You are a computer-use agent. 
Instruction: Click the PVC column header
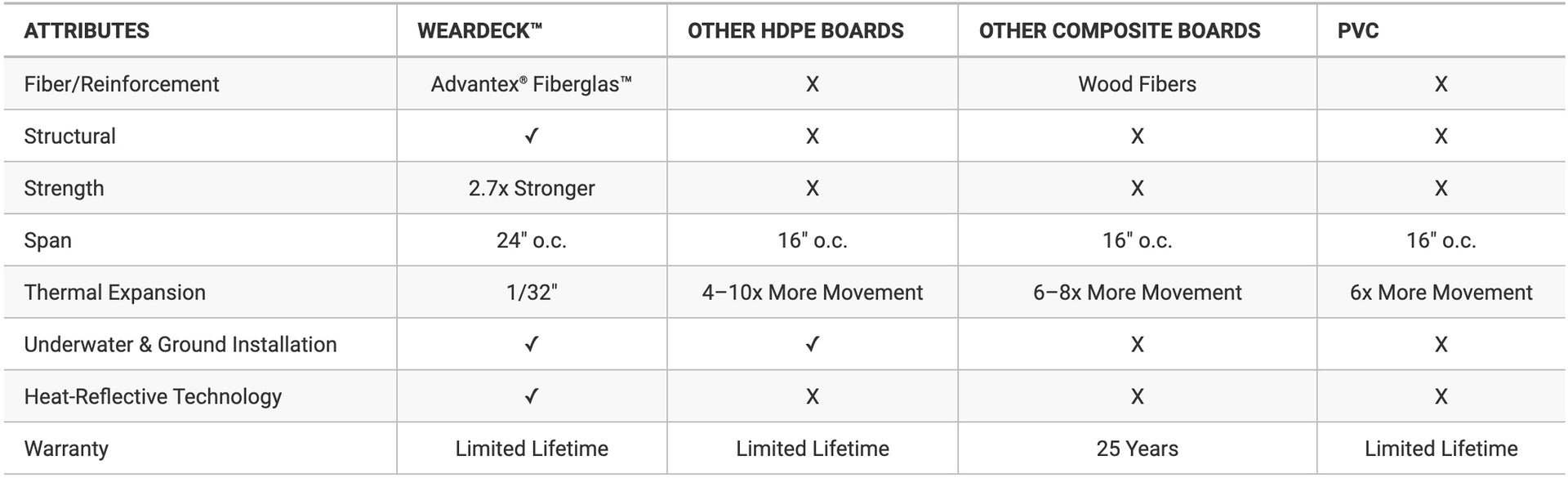click(x=1358, y=31)
